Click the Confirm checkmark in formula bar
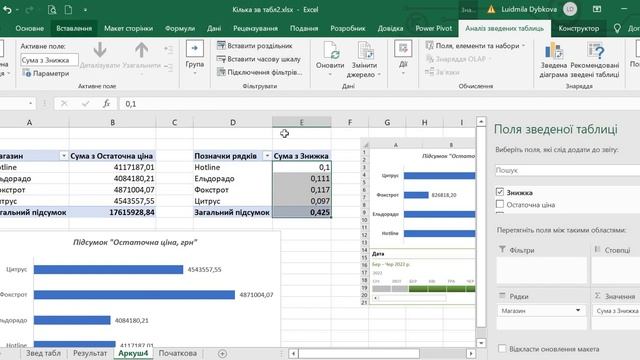 [x=85, y=104]
